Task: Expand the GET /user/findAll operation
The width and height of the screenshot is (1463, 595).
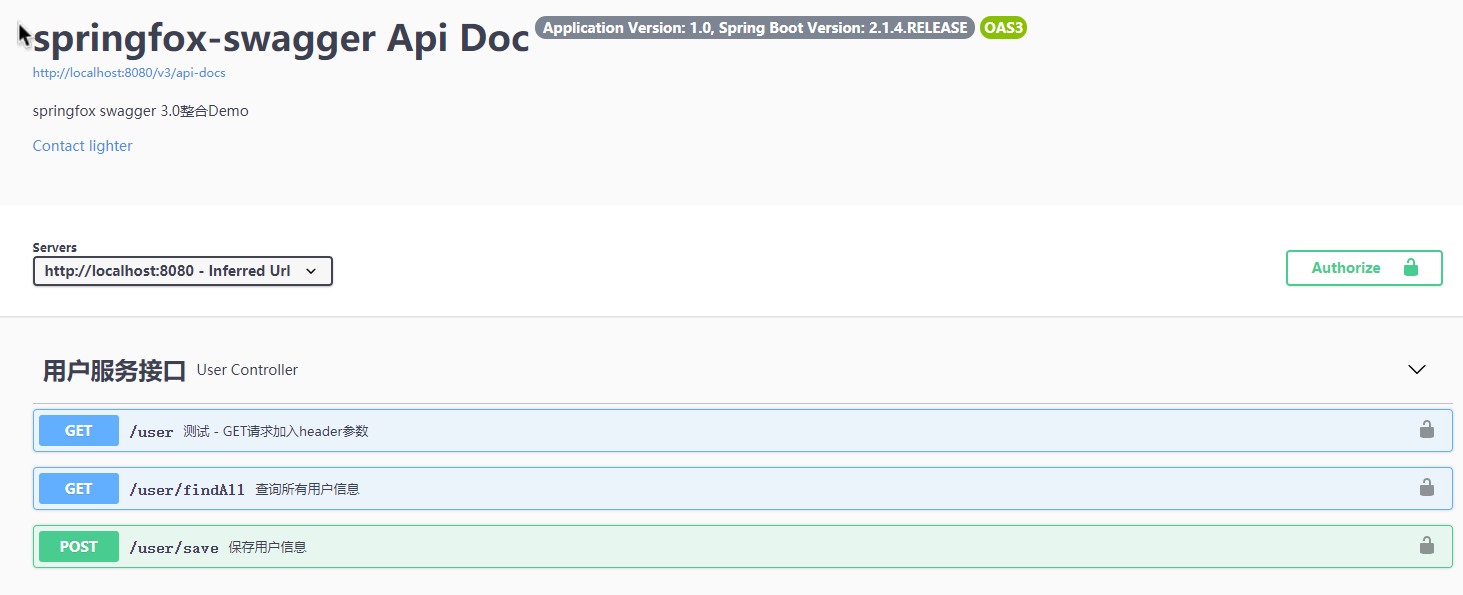Action: 742,488
